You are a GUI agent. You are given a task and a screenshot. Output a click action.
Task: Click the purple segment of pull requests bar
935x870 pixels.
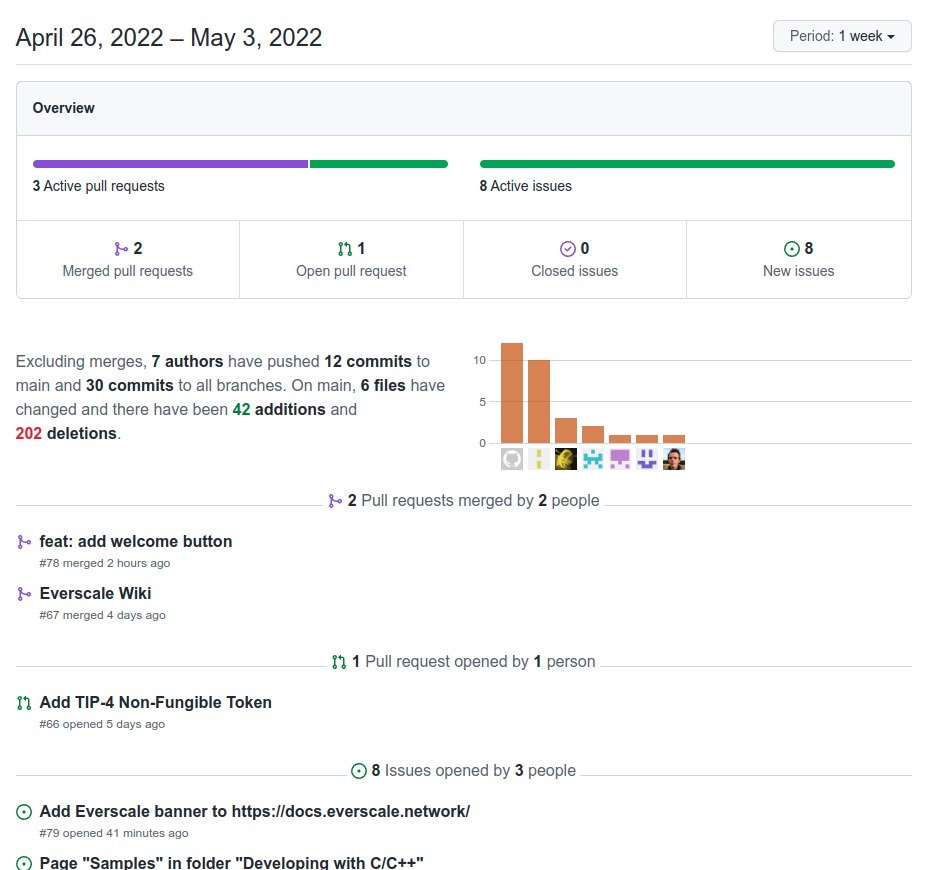(170, 164)
